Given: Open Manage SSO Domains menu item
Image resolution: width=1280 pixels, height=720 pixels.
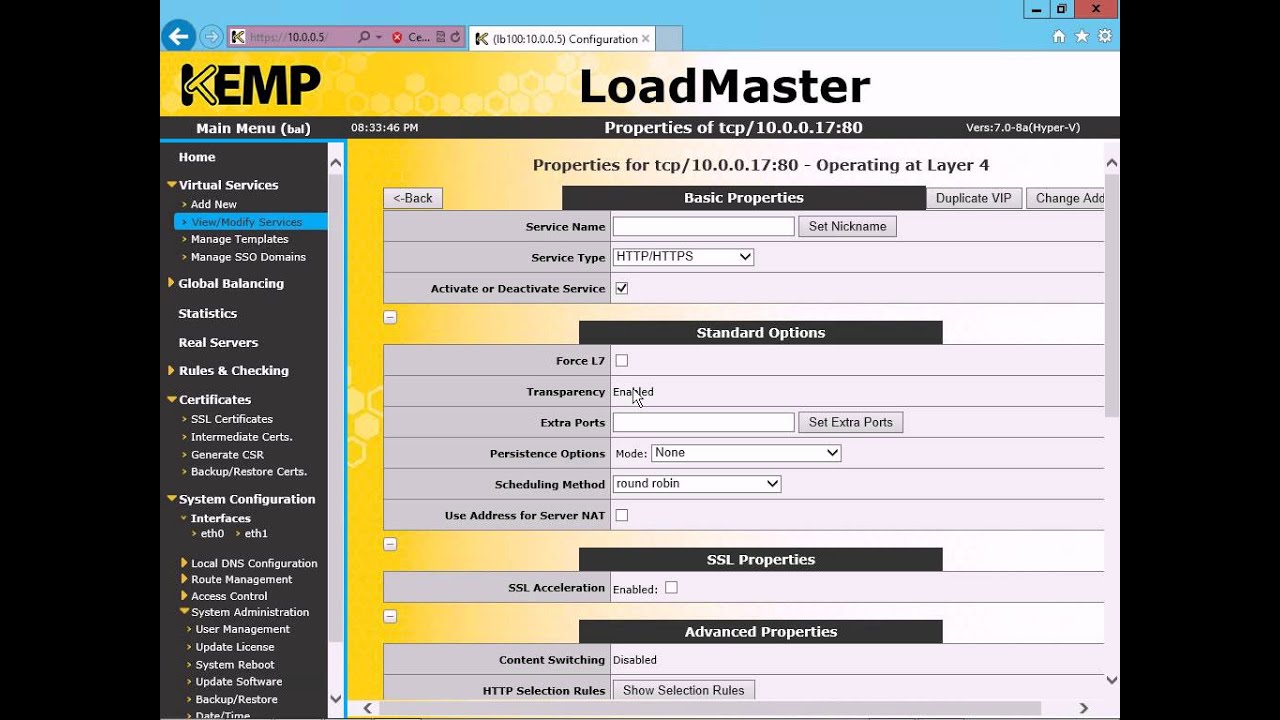Looking at the screenshot, I should point(248,257).
